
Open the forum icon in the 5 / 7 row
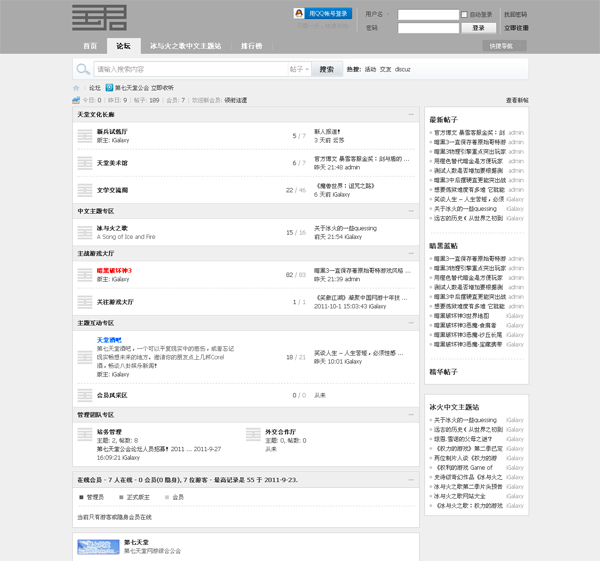coord(85,136)
